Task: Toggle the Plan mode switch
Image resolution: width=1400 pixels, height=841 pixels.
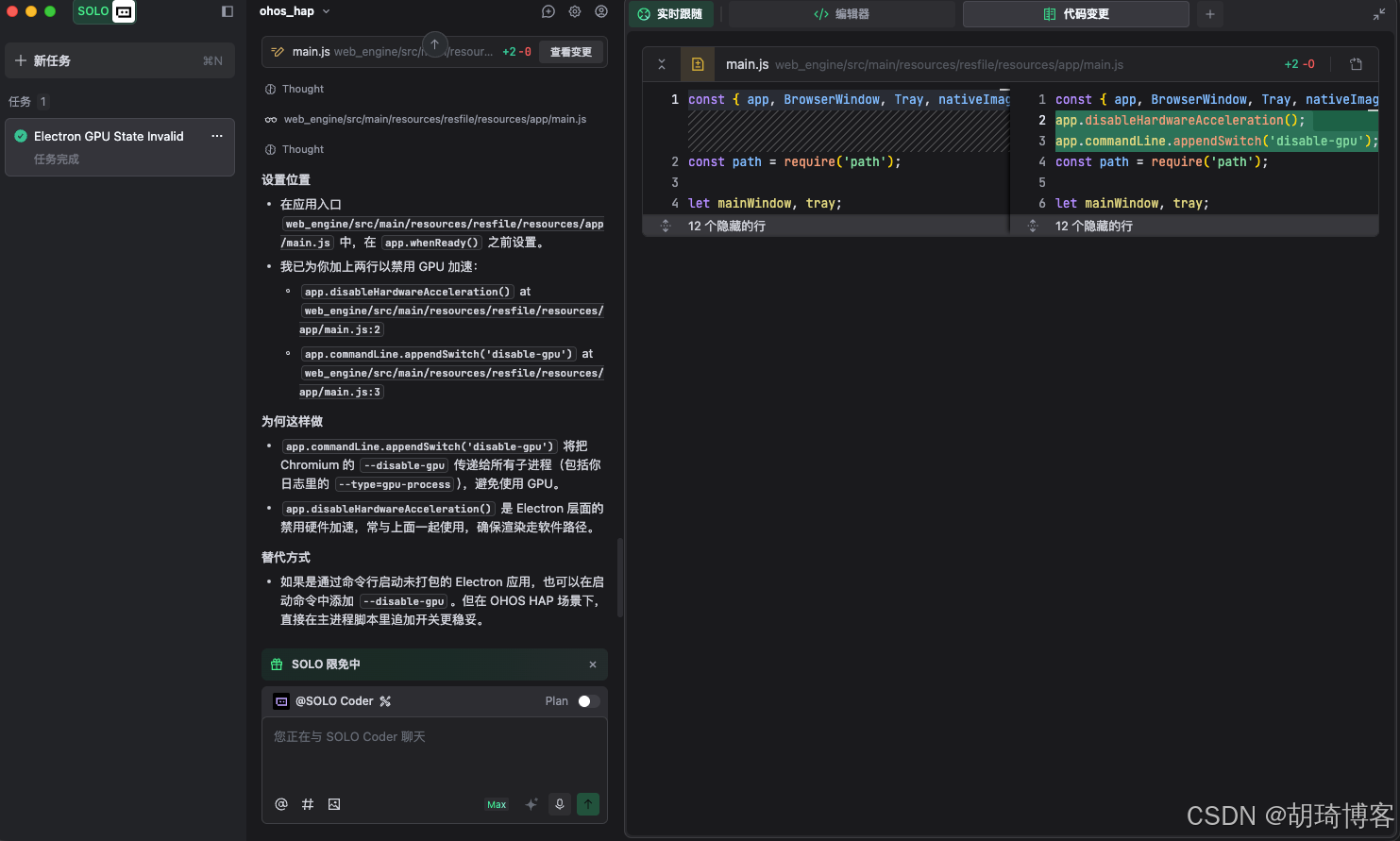Action: point(588,701)
